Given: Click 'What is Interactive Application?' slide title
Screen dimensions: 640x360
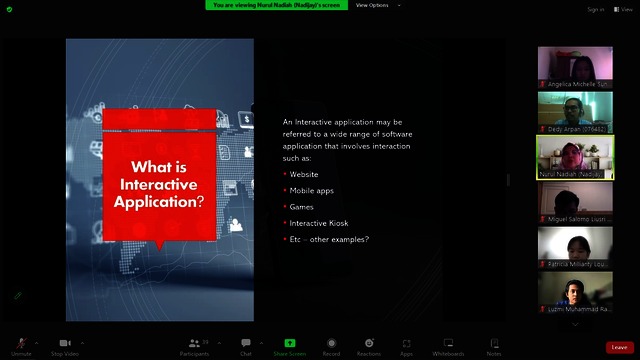Looking at the screenshot, I should [159, 184].
